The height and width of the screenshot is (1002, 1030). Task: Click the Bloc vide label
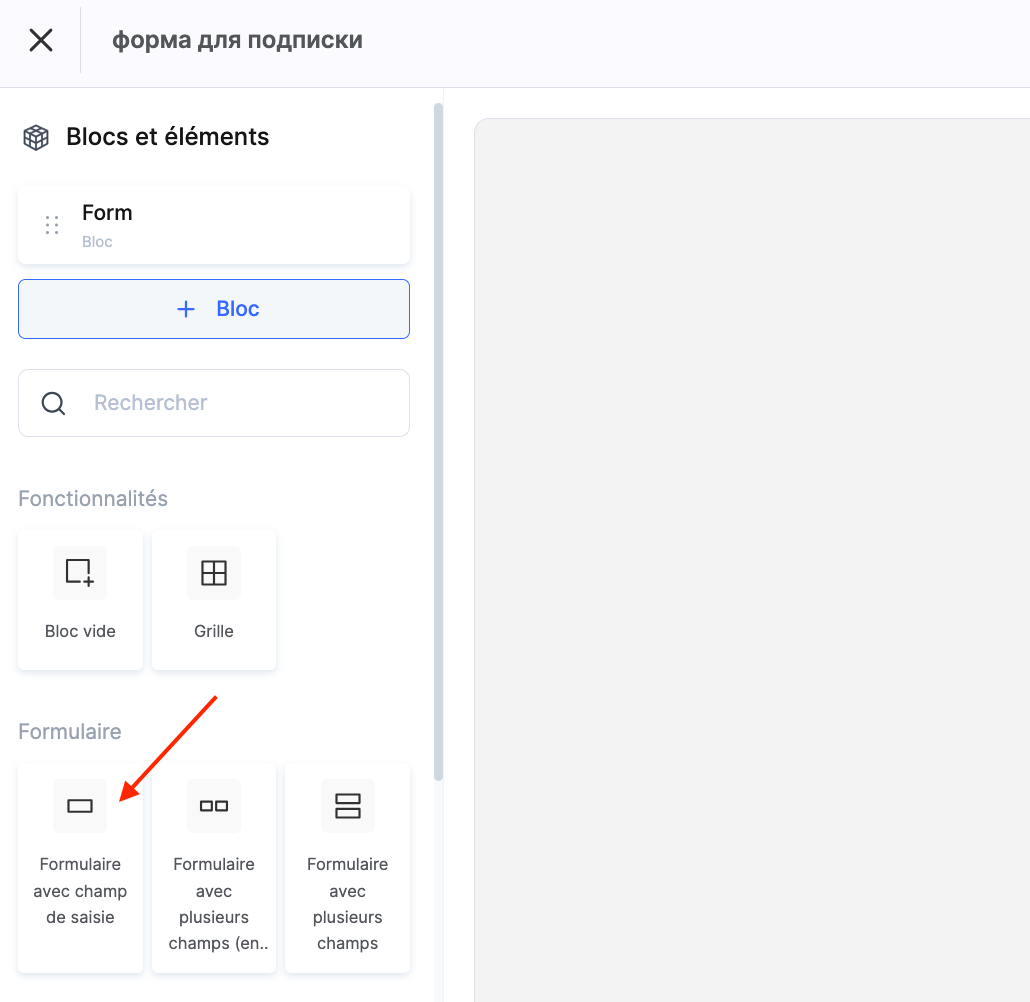pos(80,631)
